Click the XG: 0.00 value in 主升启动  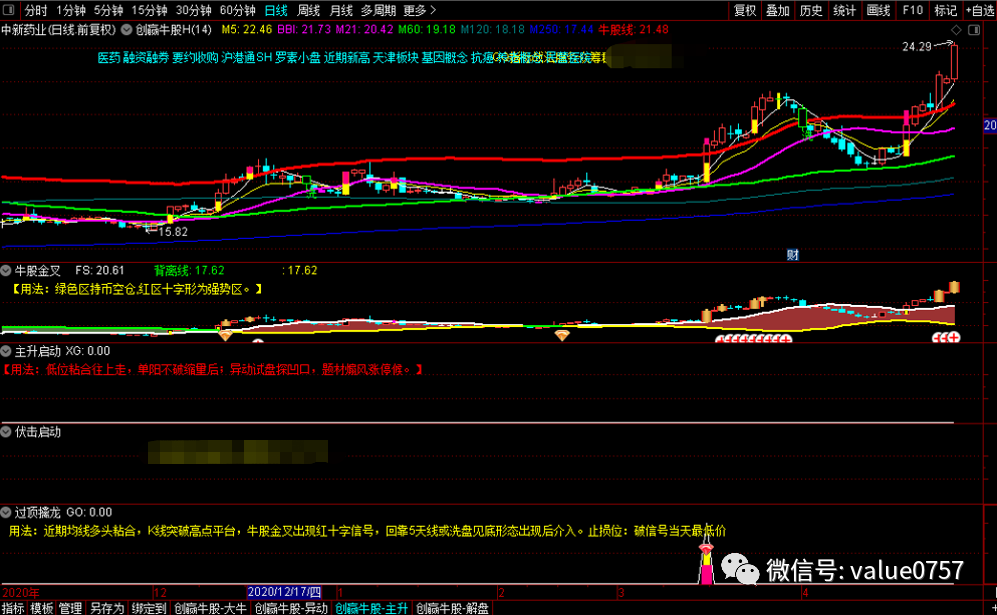coord(88,351)
